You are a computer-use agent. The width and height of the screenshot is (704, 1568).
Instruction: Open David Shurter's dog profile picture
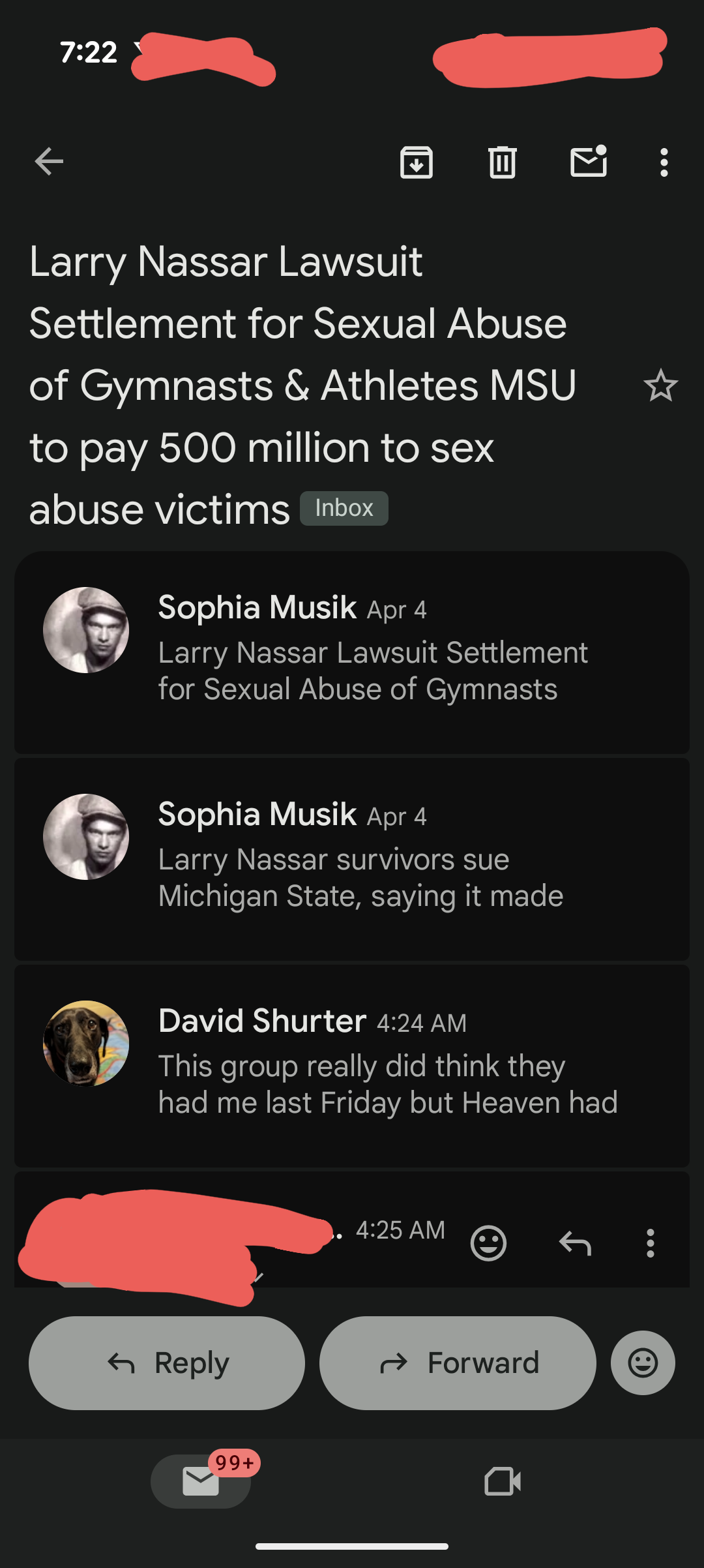click(x=86, y=1043)
